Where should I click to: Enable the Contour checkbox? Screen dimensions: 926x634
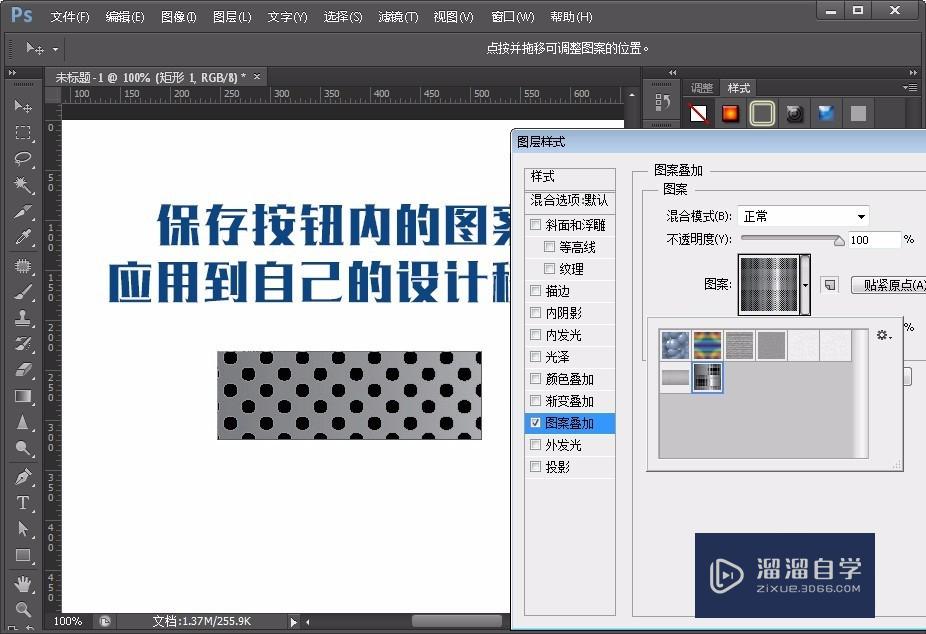[x=549, y=247]
